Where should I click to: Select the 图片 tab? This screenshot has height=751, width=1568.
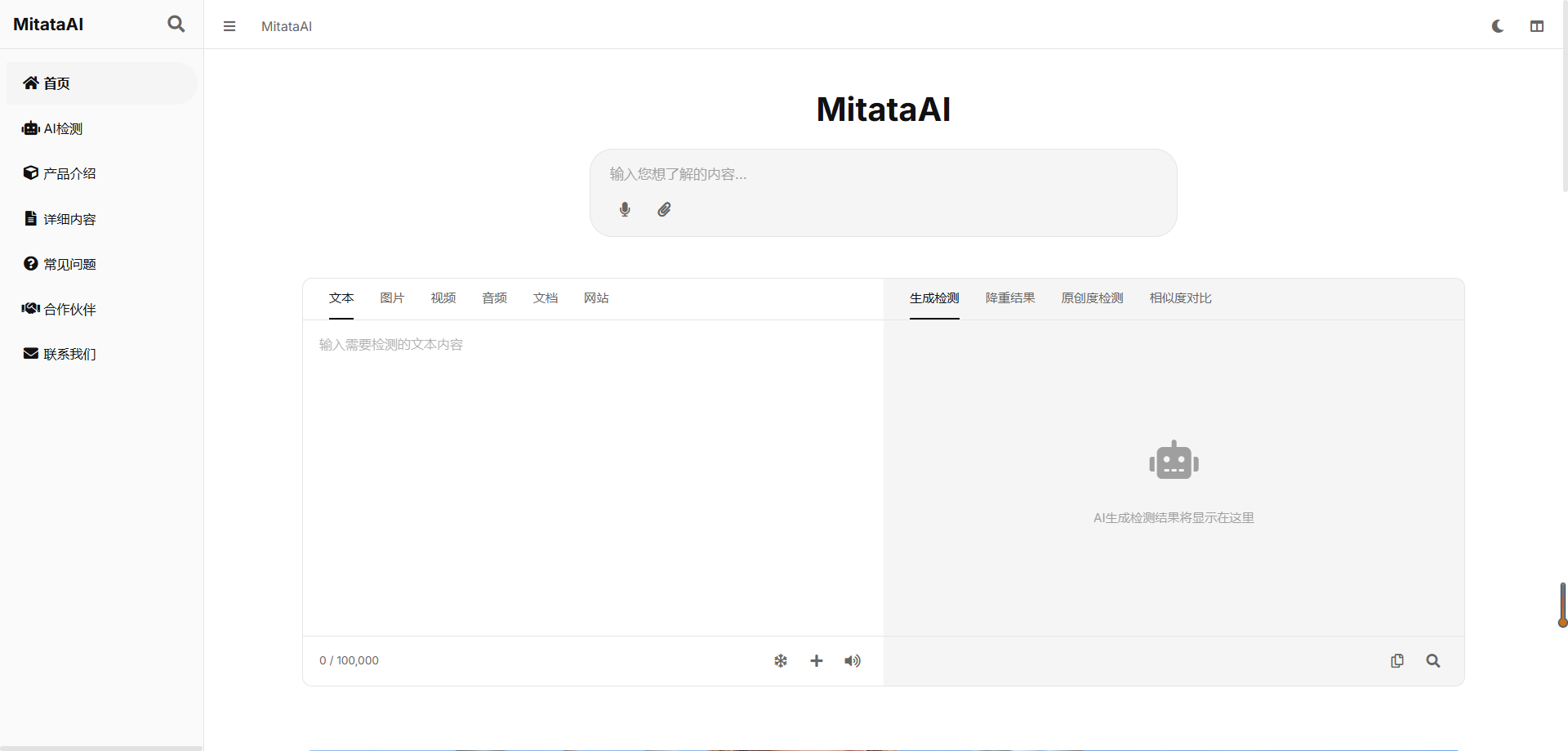pyautogui.click(x=392, y=298)
